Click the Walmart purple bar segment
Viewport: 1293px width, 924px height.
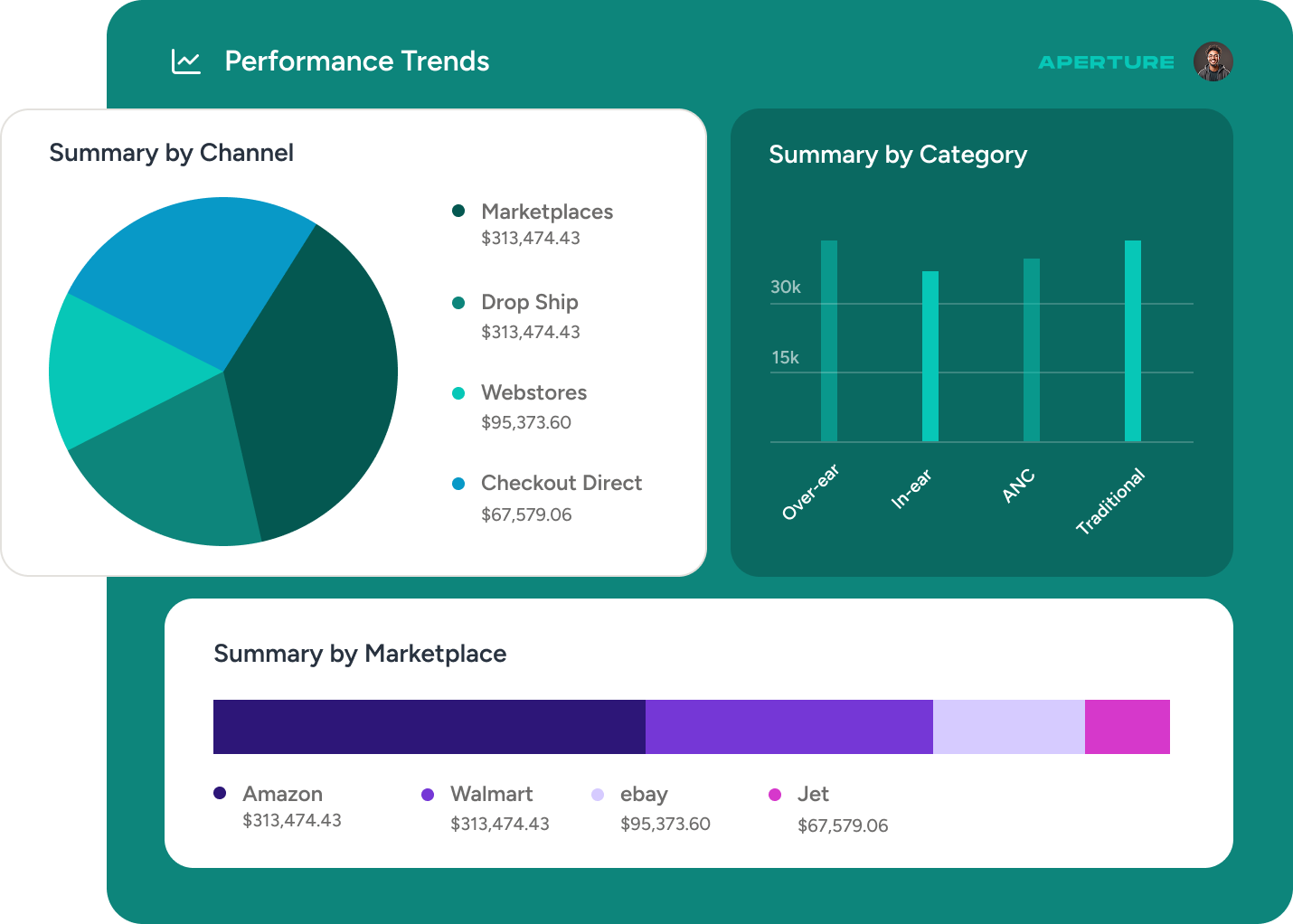click(x=788, y=727)
